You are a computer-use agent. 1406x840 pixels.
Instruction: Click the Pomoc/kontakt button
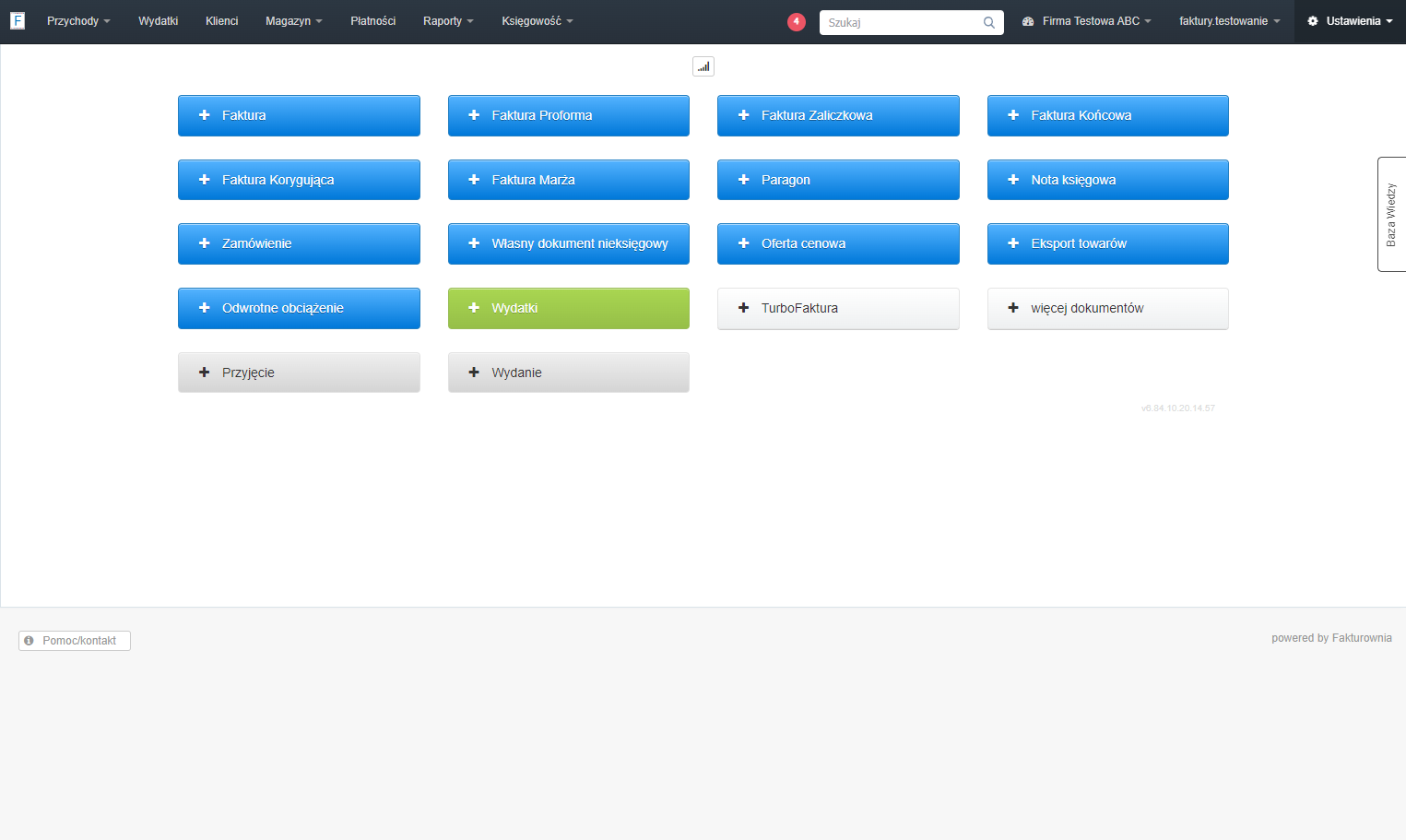pos(75,641)
